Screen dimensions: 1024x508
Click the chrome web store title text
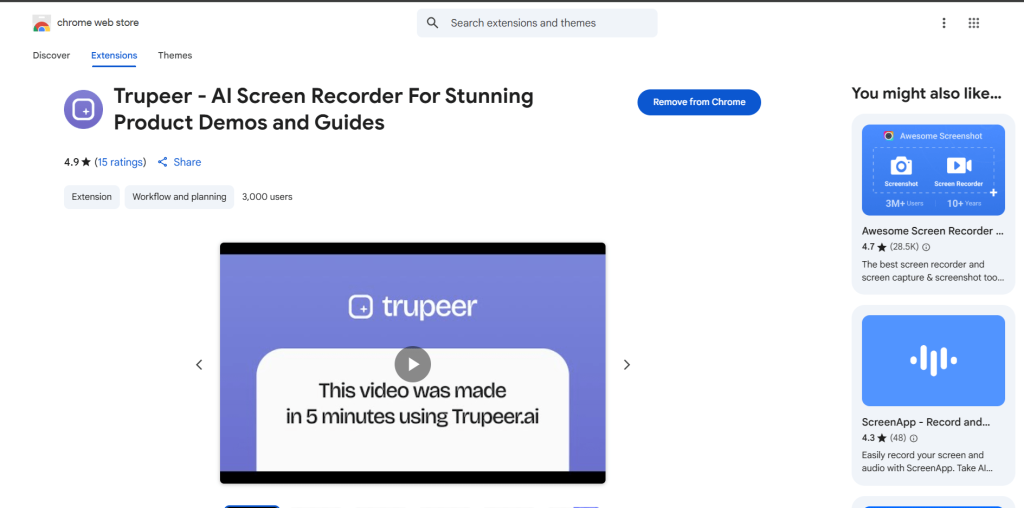coord(98,23)
